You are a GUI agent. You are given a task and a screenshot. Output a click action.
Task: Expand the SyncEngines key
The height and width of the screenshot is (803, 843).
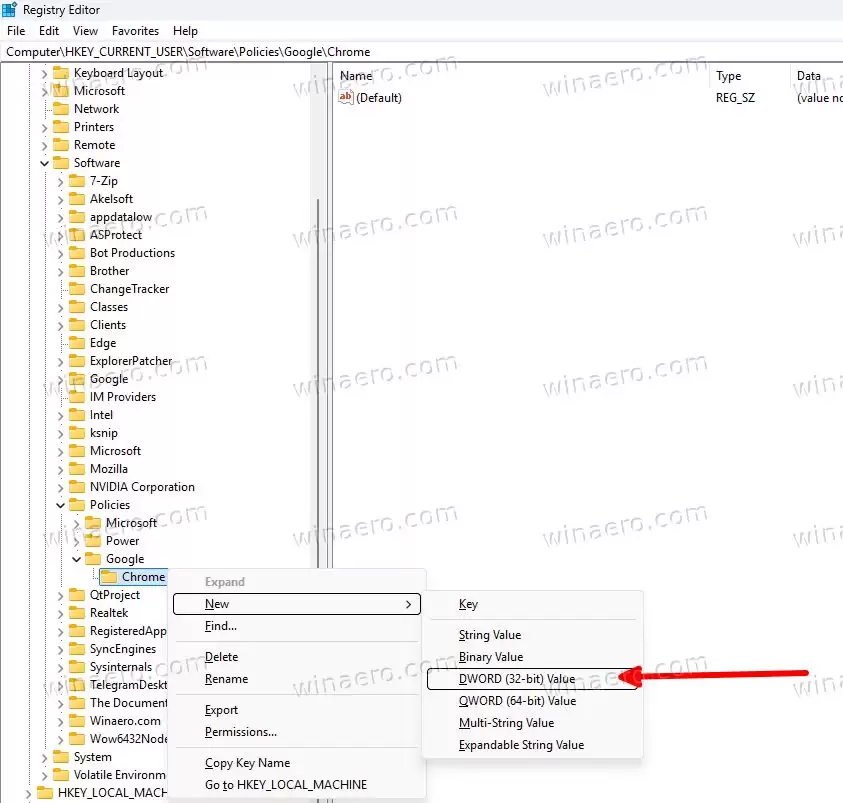click(x=60, y=649)
